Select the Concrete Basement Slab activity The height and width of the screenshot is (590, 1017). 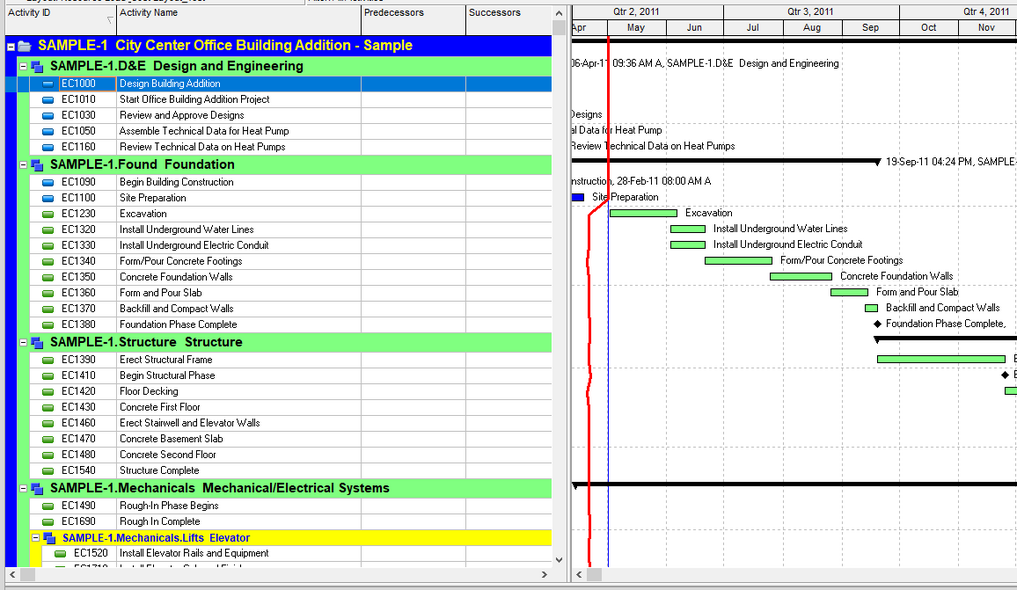171,439
